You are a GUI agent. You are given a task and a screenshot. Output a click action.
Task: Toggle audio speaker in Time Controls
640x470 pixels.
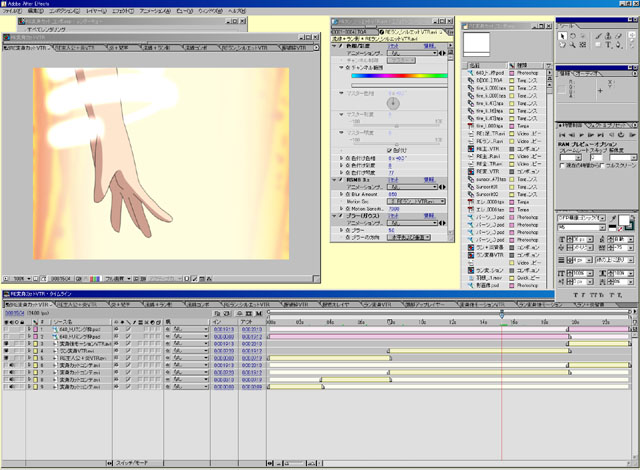611,135
